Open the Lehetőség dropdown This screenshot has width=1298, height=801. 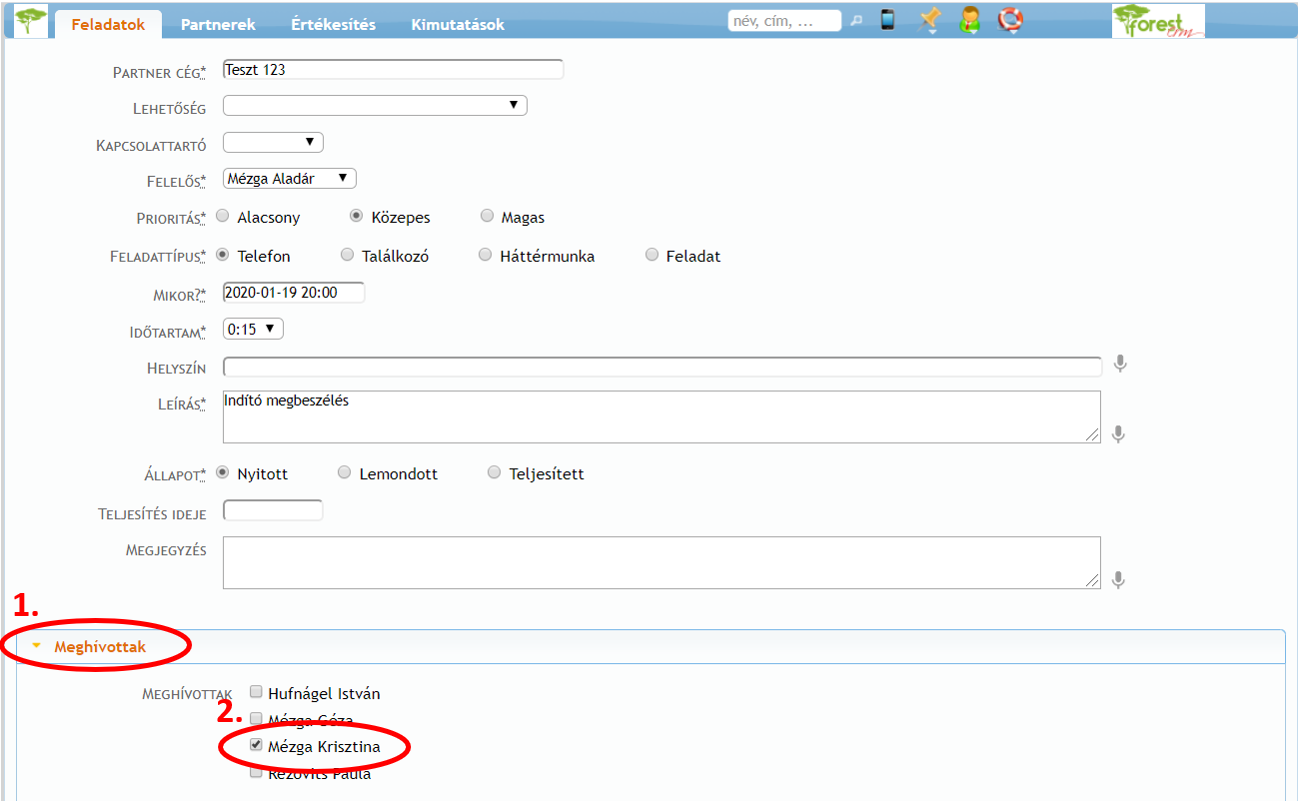point(374,106)
